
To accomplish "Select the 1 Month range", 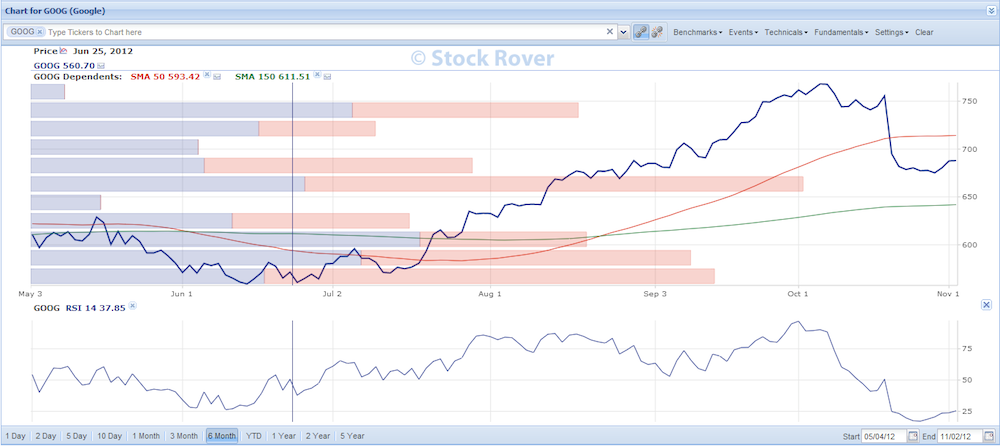I will pos(146,436).
